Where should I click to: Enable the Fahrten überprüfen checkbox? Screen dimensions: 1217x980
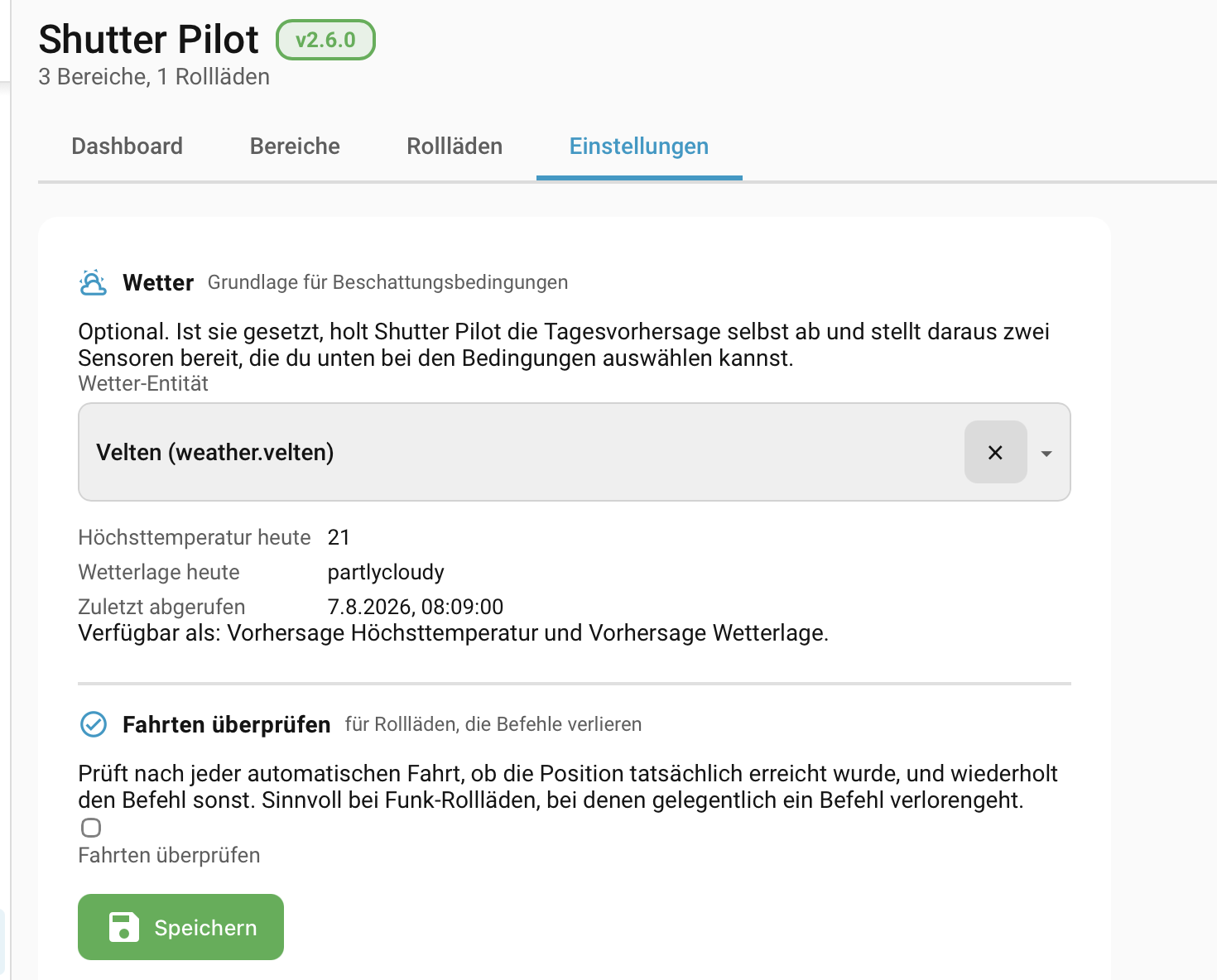pos(91,828)
